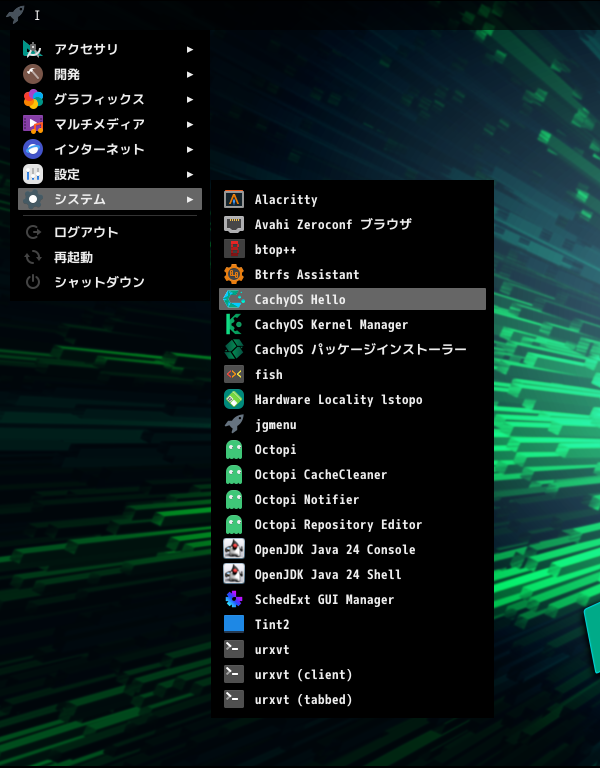The image size is (600, 768).
Task: Launch CachyOS Hello from its label
Action: click(300, 299)
